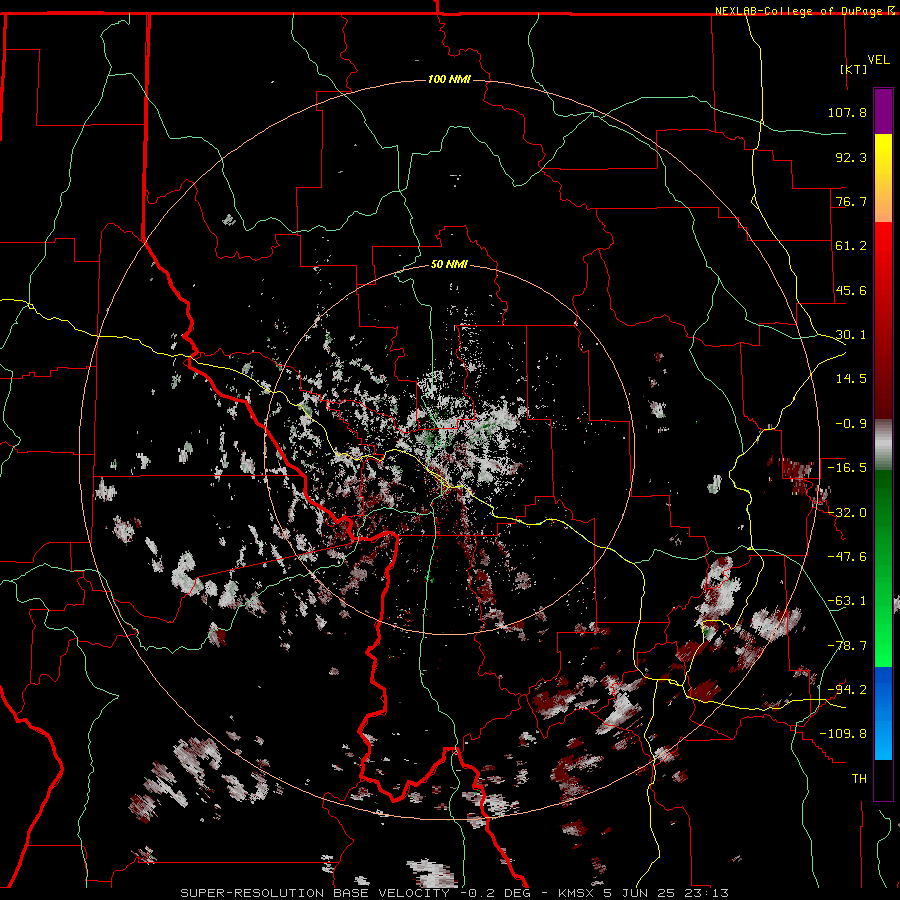Select the -94.2 velocity scale value
This screenshot has width=900, height=900.
point(847,690)
